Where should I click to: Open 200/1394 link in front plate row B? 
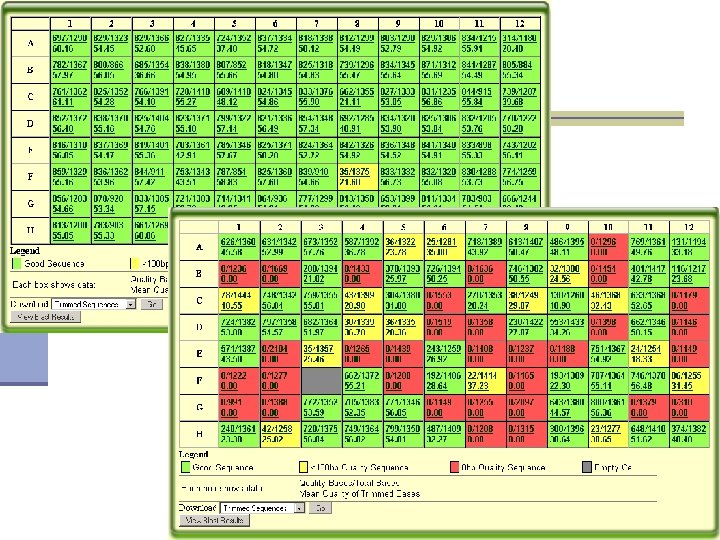(x=321, y=269)
